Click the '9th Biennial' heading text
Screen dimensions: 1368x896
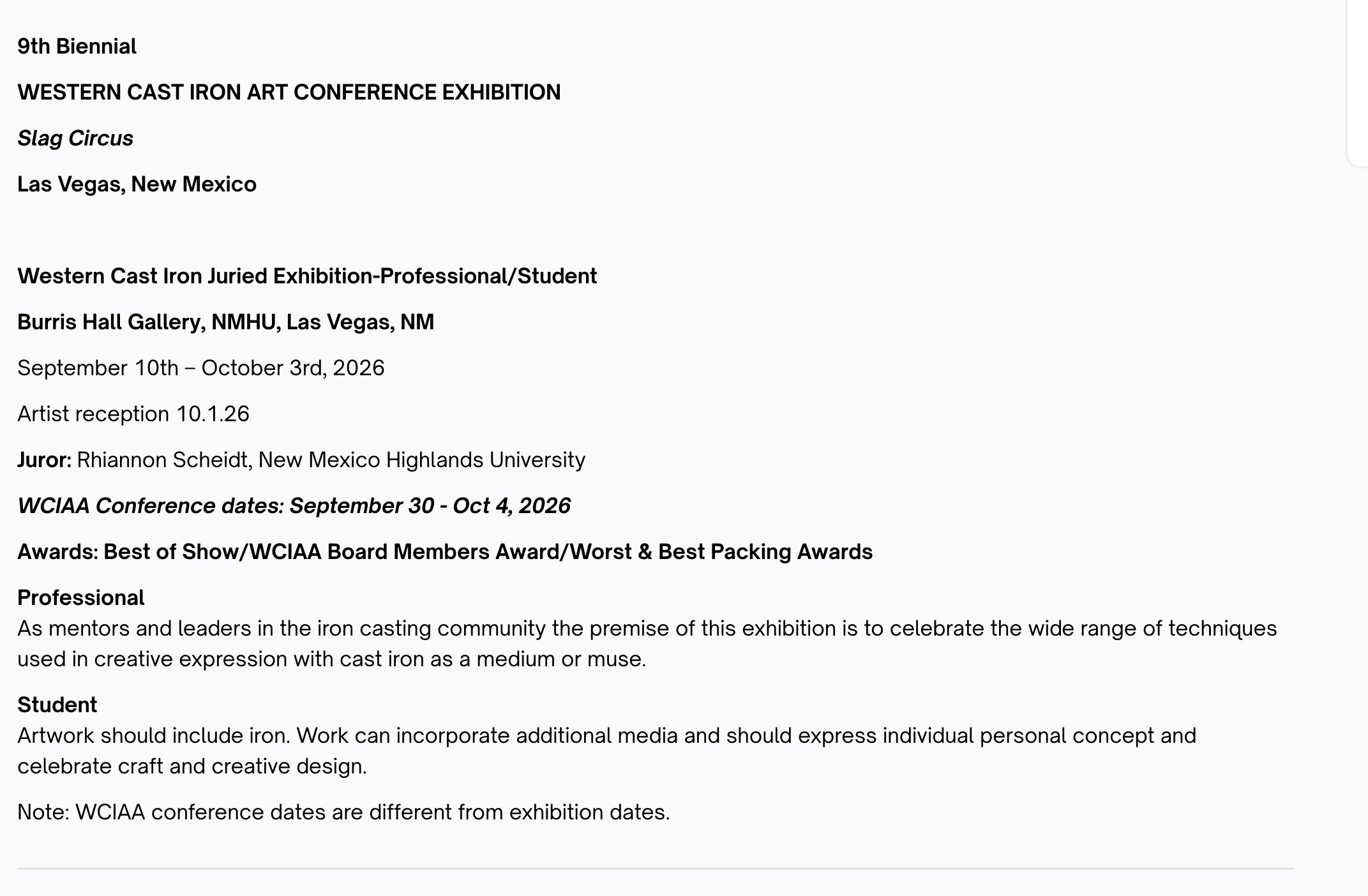coord(77,47)
